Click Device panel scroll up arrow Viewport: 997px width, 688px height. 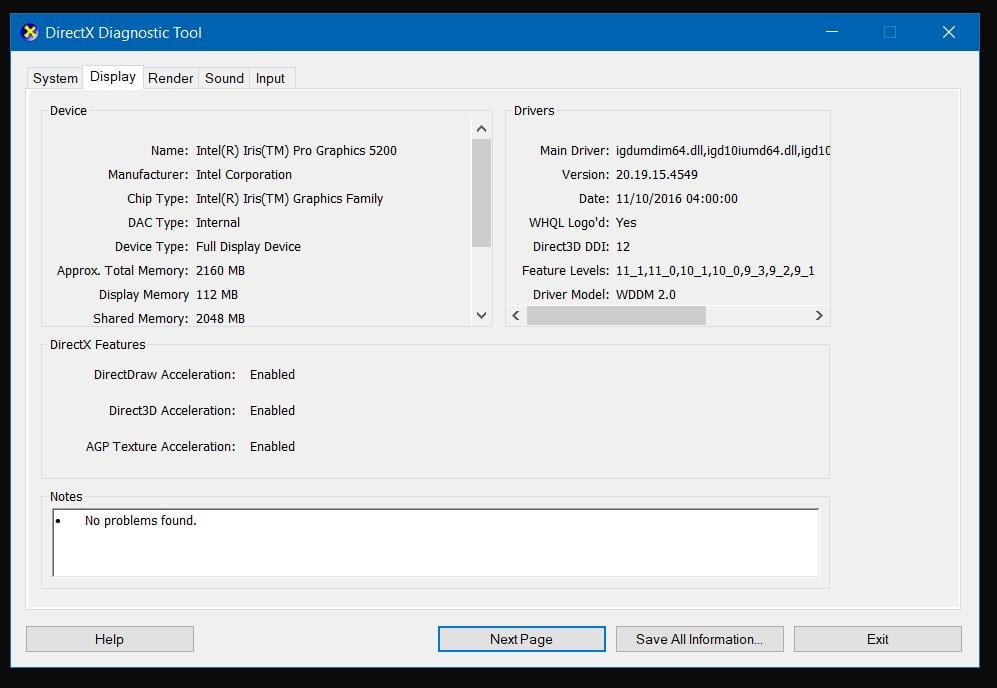(481, 129)
